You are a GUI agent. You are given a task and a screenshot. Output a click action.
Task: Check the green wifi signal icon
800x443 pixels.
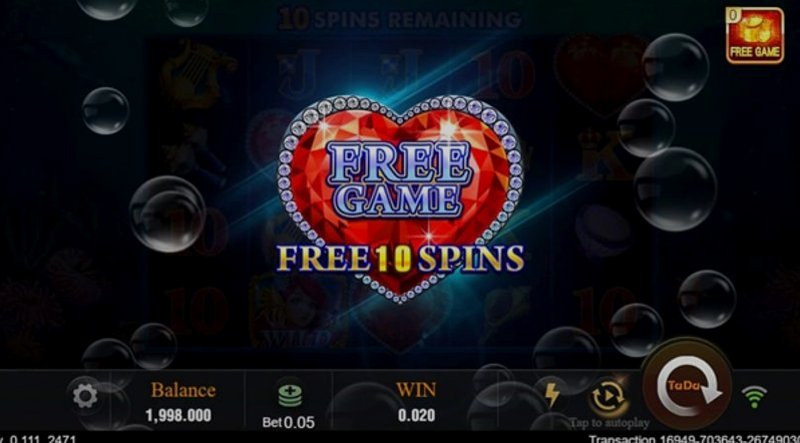point(754,397)
